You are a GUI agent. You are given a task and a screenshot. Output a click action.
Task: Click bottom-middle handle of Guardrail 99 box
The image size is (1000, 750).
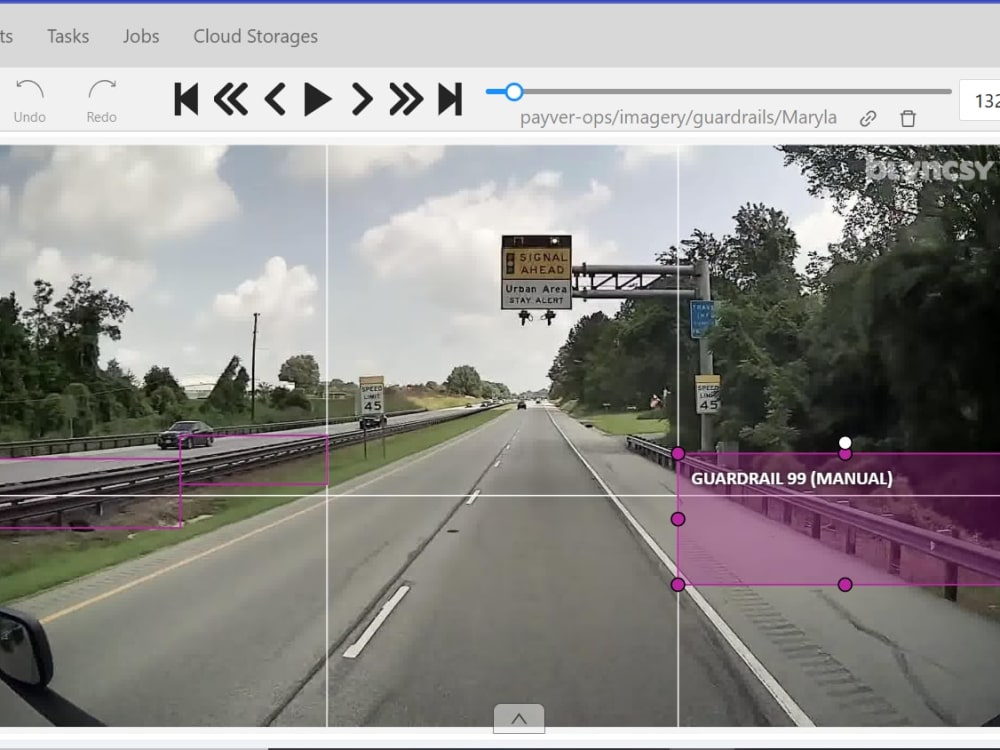click(845, 584)
